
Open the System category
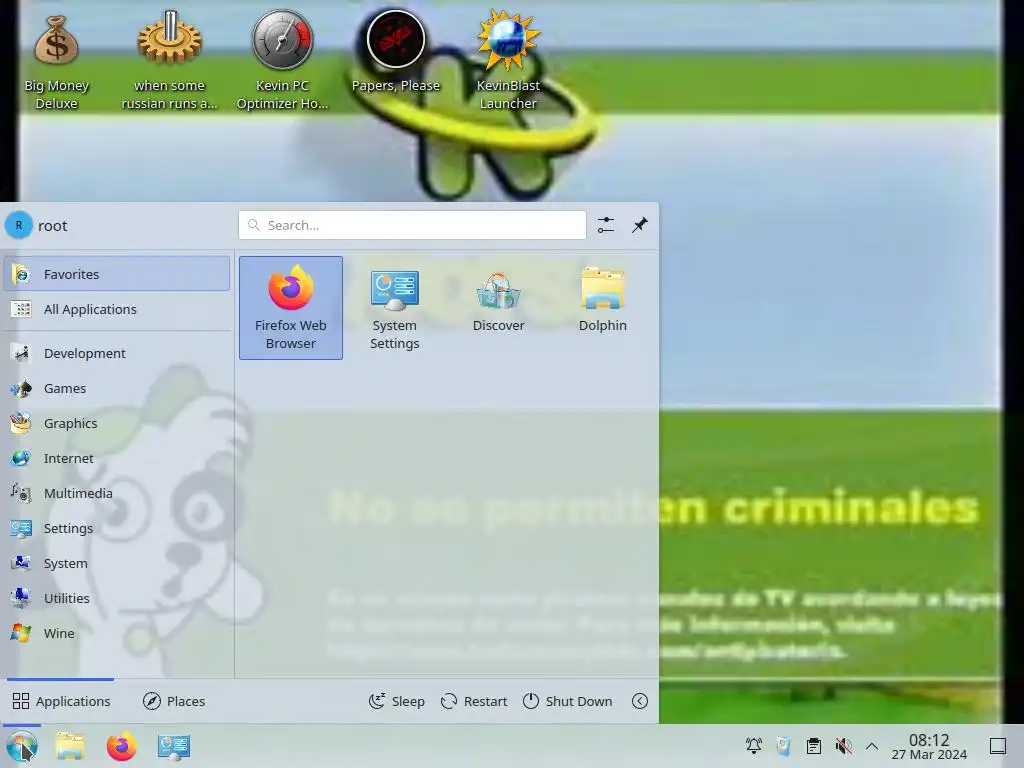[x=117, y=563]
